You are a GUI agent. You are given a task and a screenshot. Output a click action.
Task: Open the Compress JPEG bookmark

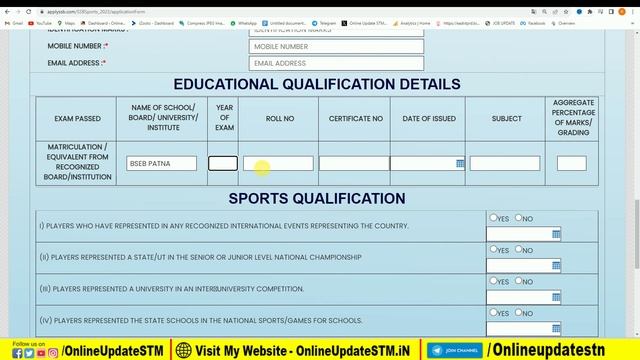tap(202, 23)
